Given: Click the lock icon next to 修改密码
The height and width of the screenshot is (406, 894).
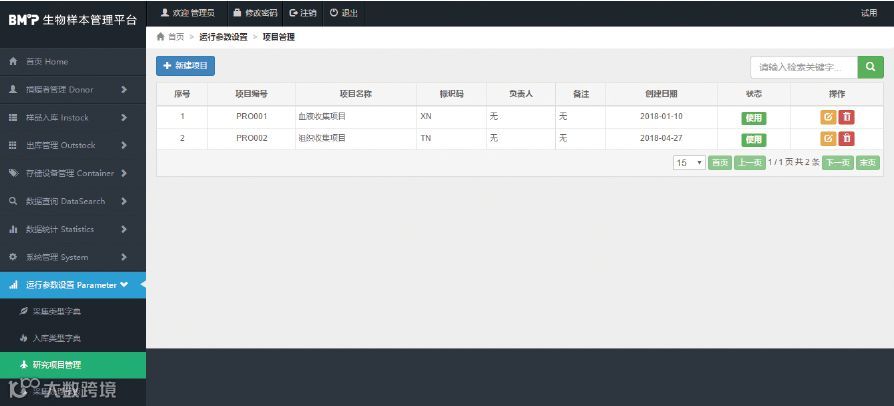Looking at the screenshot, I should pyautogui.click(x=237, y=13).
